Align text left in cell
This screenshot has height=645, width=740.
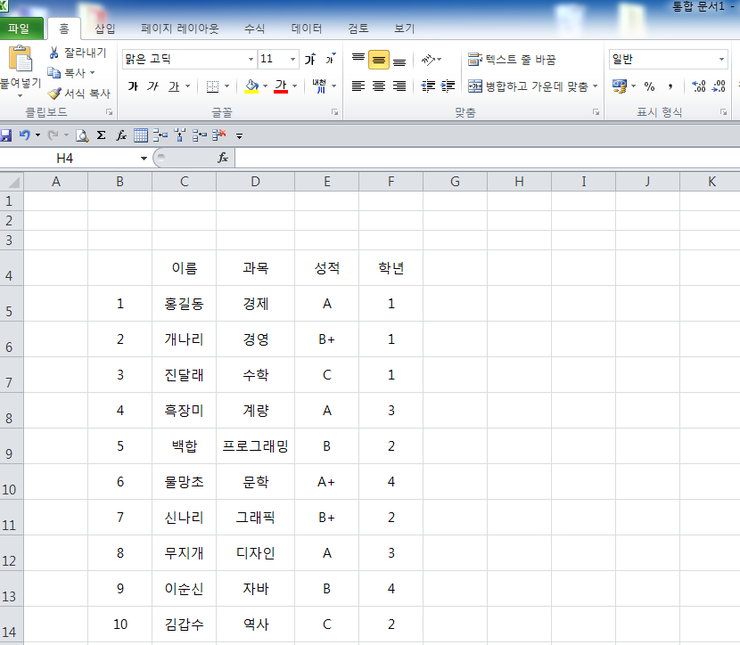point(358,86)
